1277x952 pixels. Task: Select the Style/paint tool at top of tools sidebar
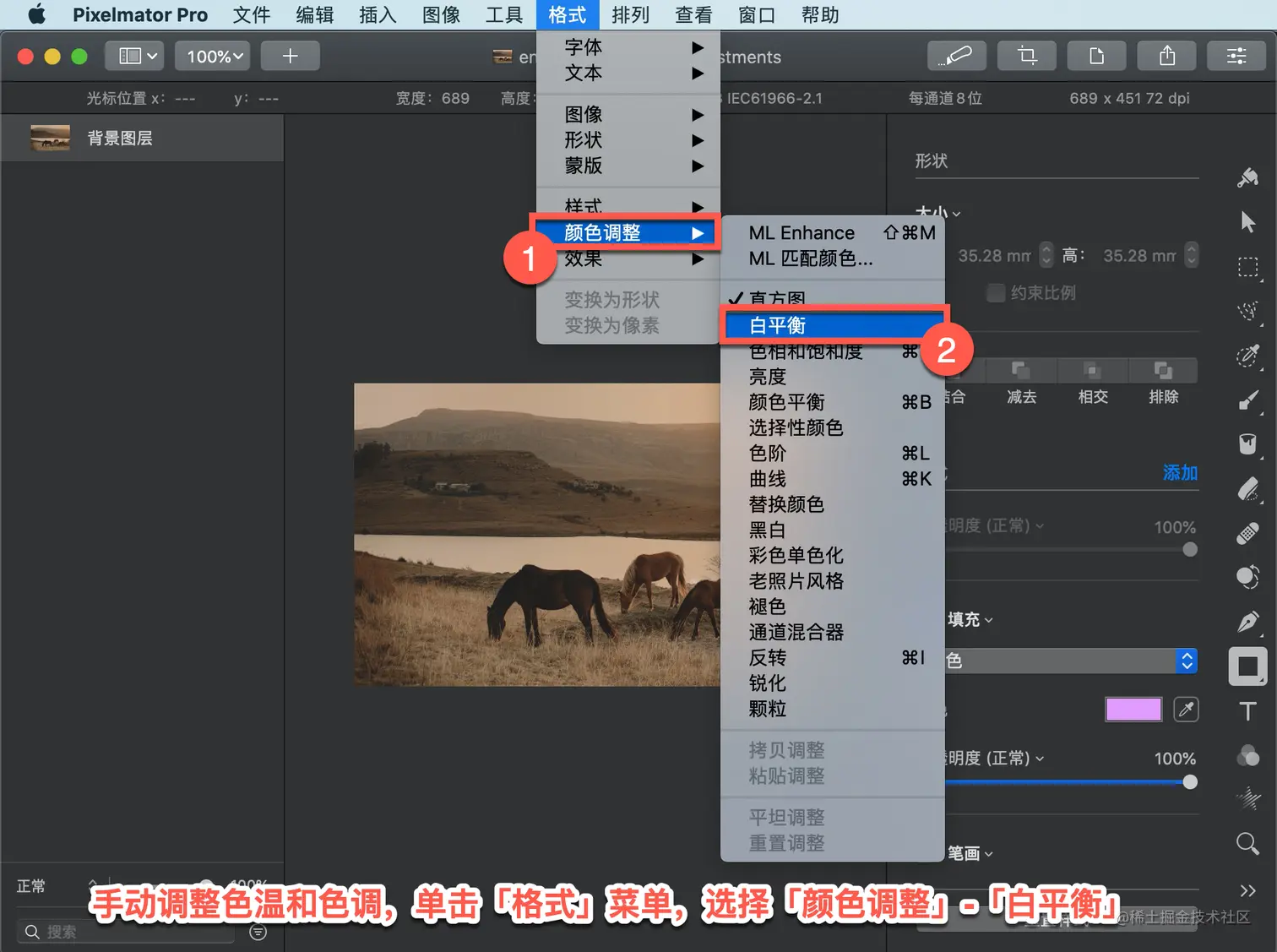pos(1247,177)
